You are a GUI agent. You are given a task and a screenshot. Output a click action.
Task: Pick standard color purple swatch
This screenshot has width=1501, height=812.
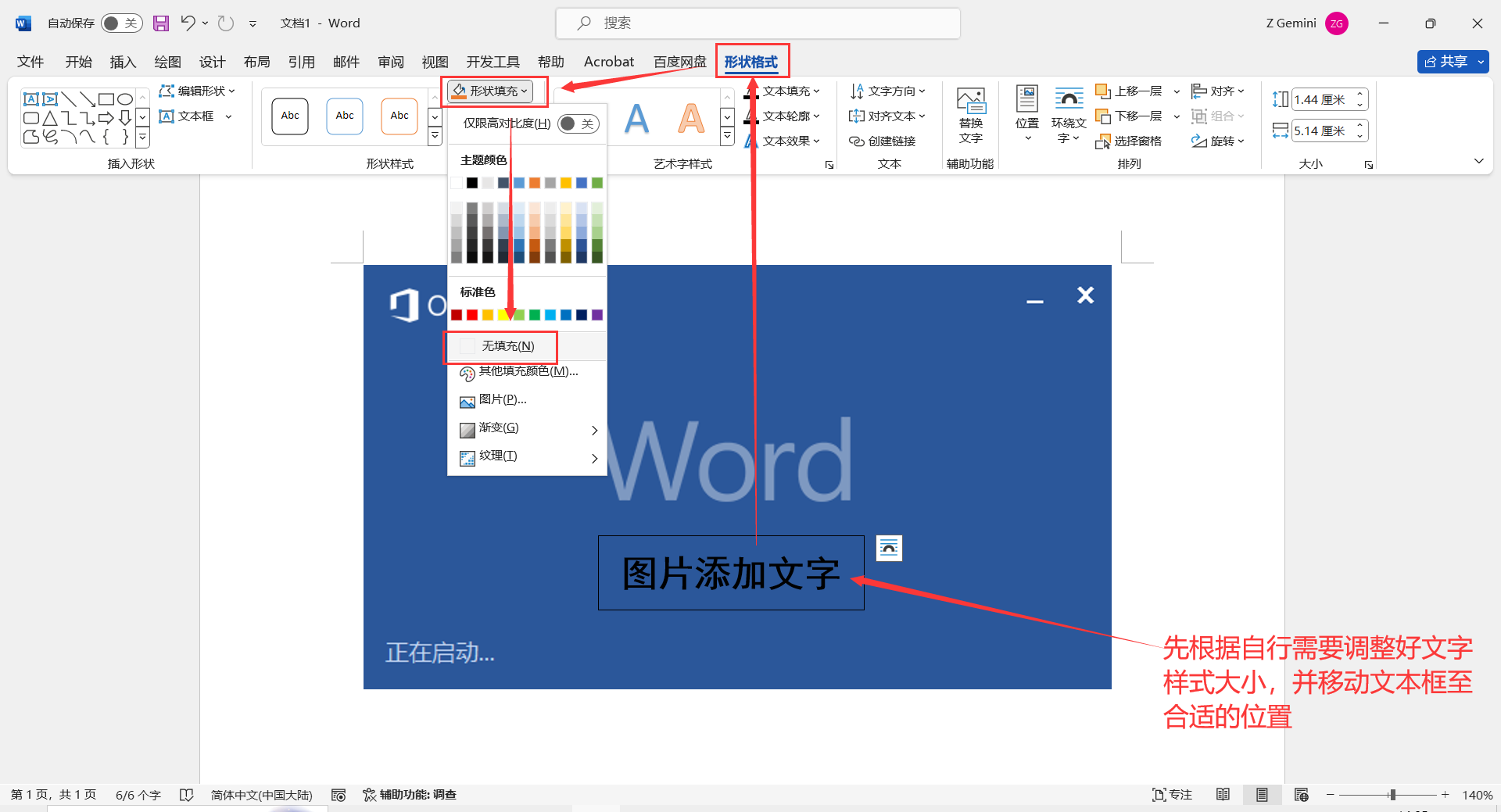pos(597,315)
